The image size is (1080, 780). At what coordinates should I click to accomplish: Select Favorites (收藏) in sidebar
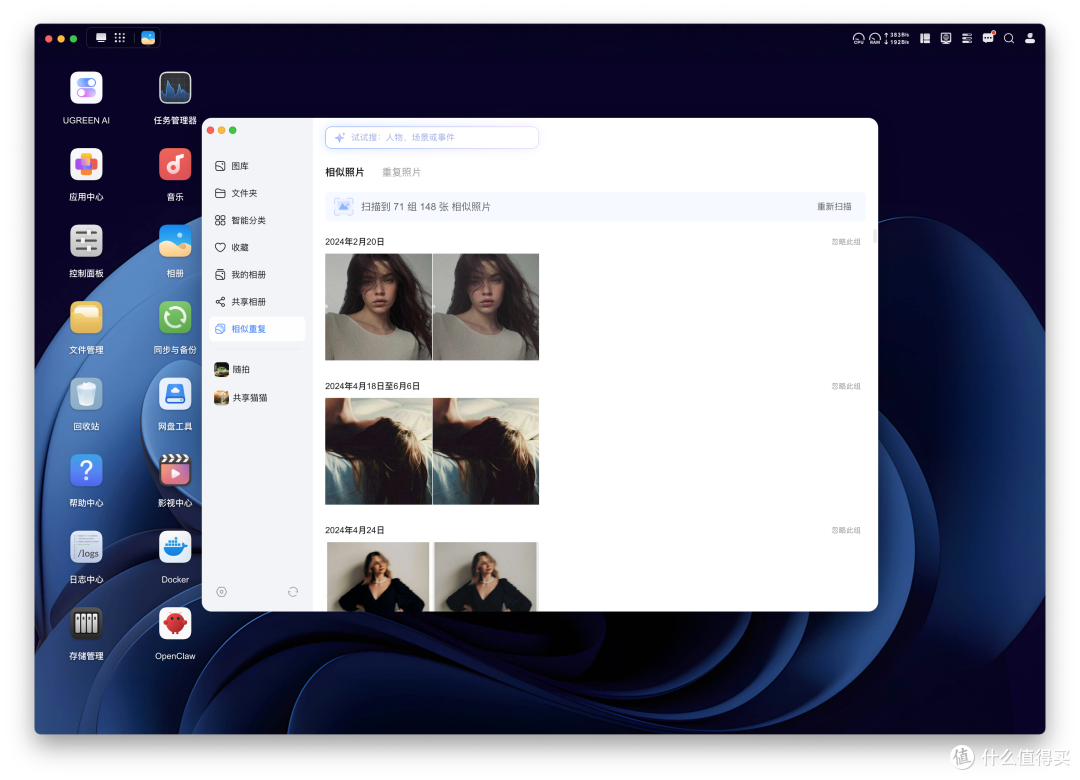[257, 247]
